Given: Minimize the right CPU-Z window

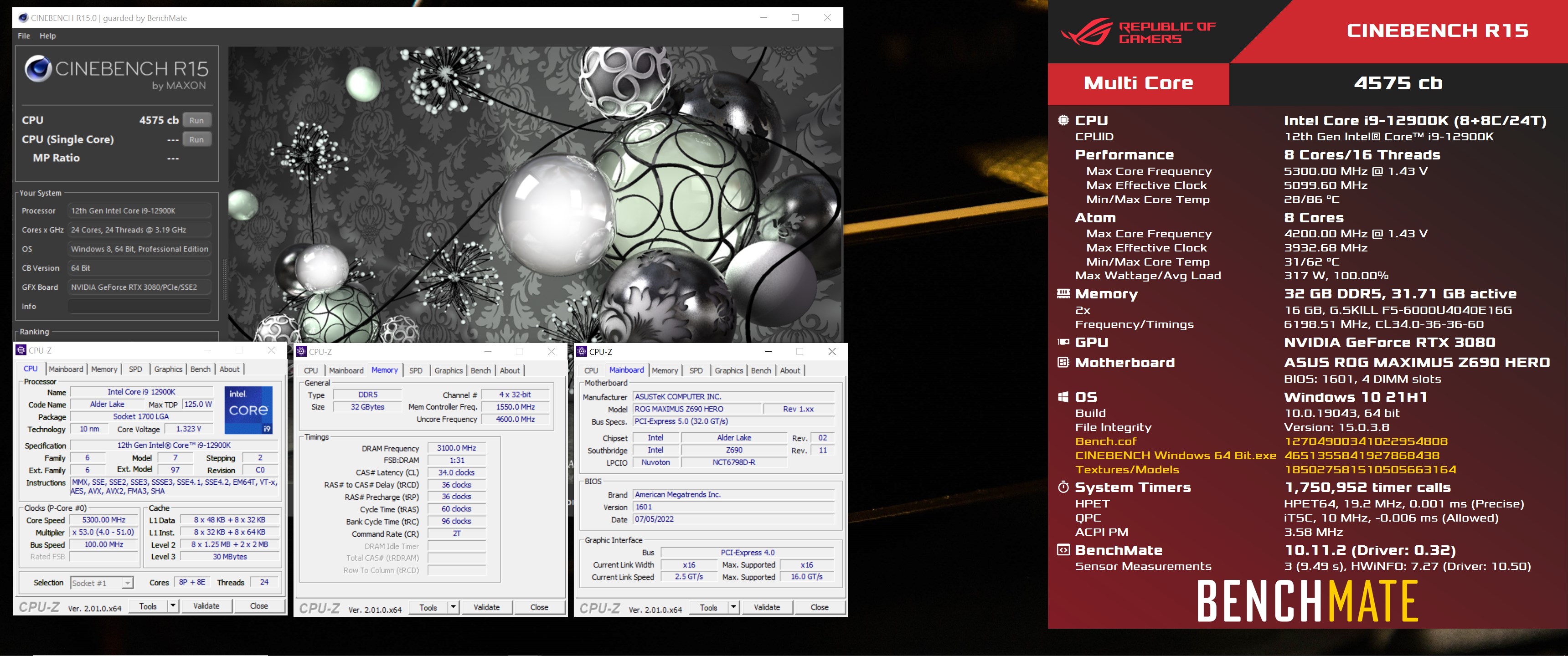Looking at the screenshot, I should click(768, 352).
